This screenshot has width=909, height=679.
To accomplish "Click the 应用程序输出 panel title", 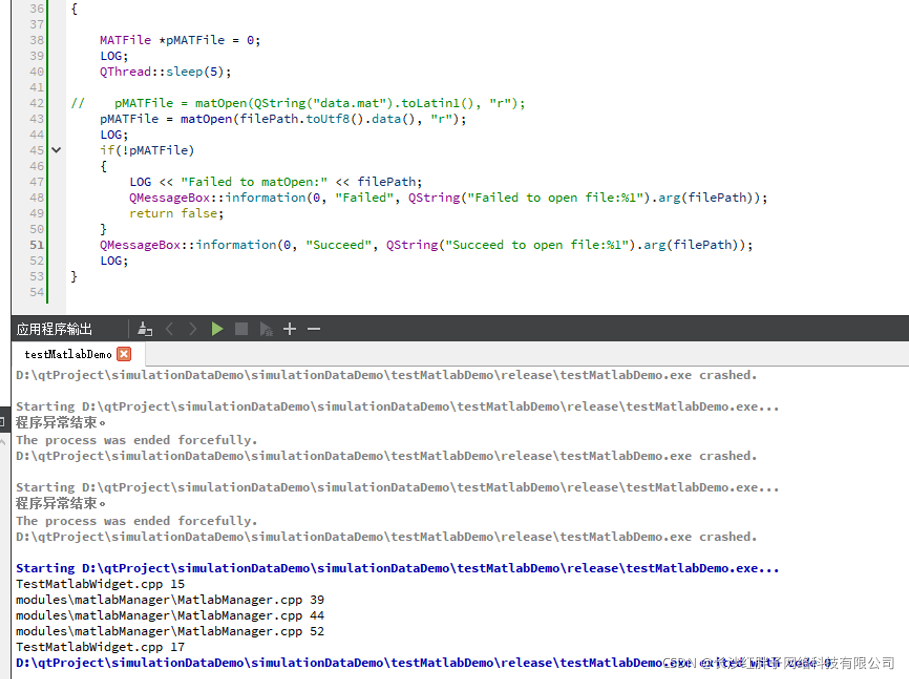I will pos(54,329).
